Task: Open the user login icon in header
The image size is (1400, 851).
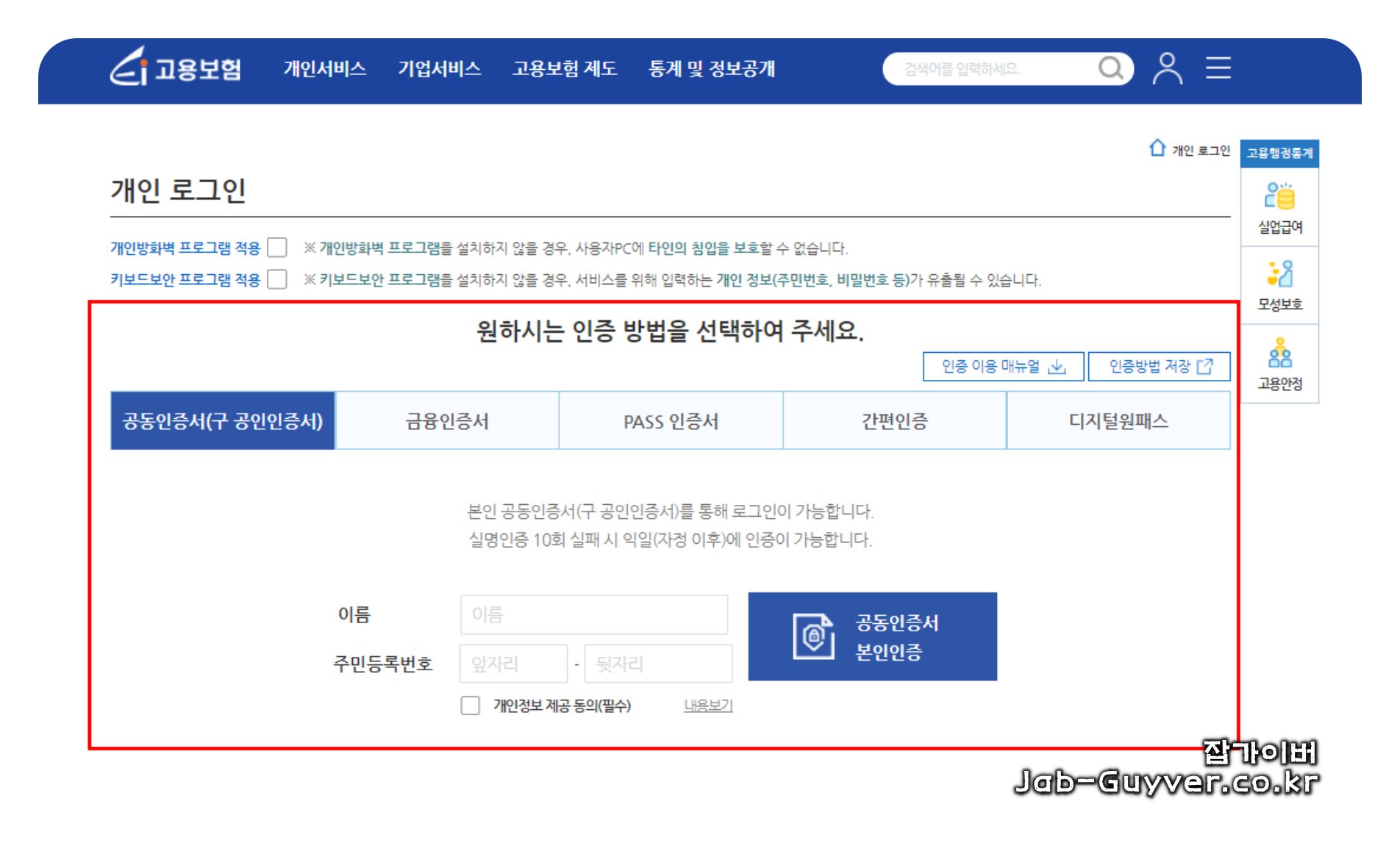Action: coord(1168,69)
